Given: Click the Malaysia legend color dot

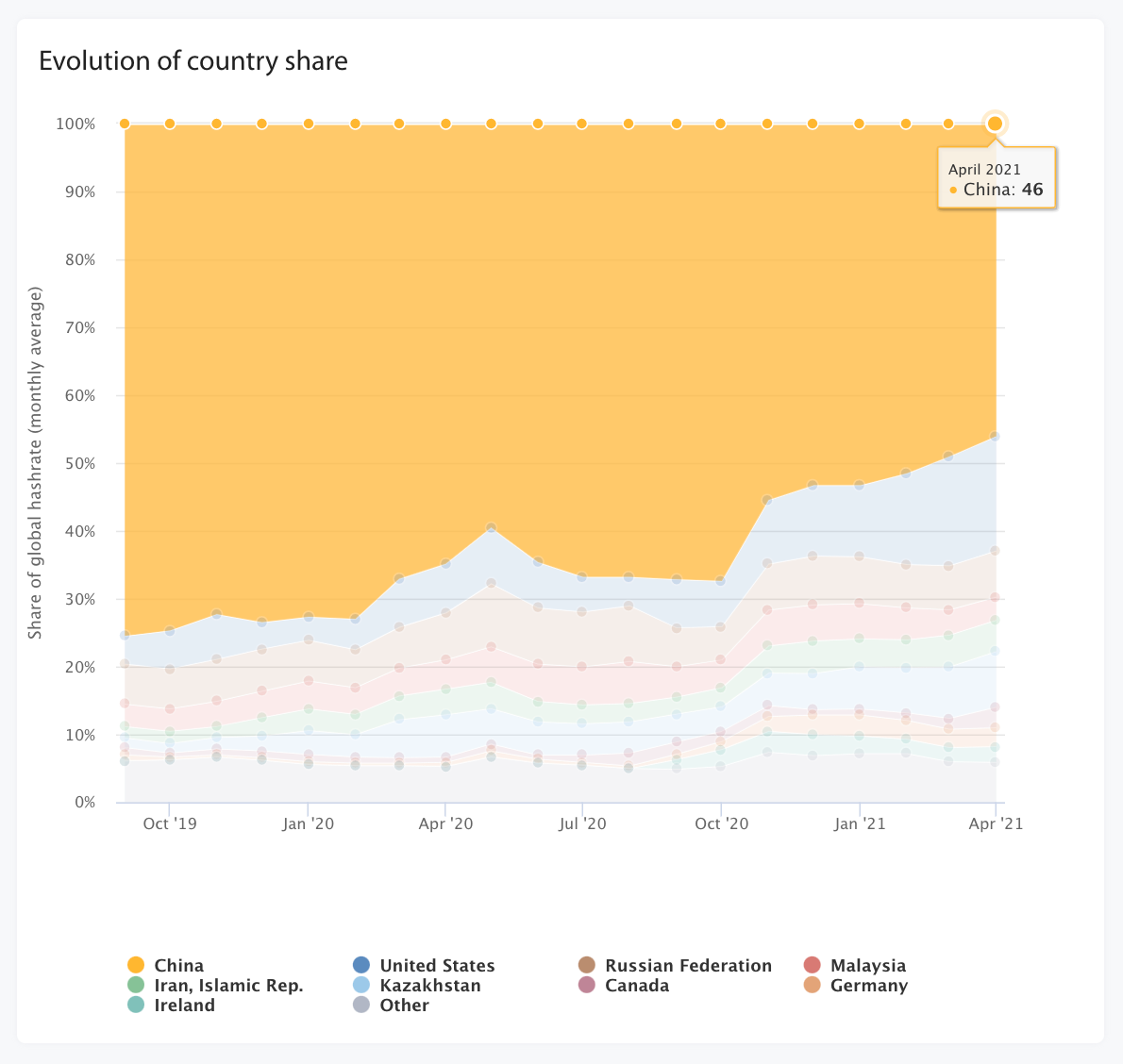Looking at the screenshot, I should click(812, 965).
